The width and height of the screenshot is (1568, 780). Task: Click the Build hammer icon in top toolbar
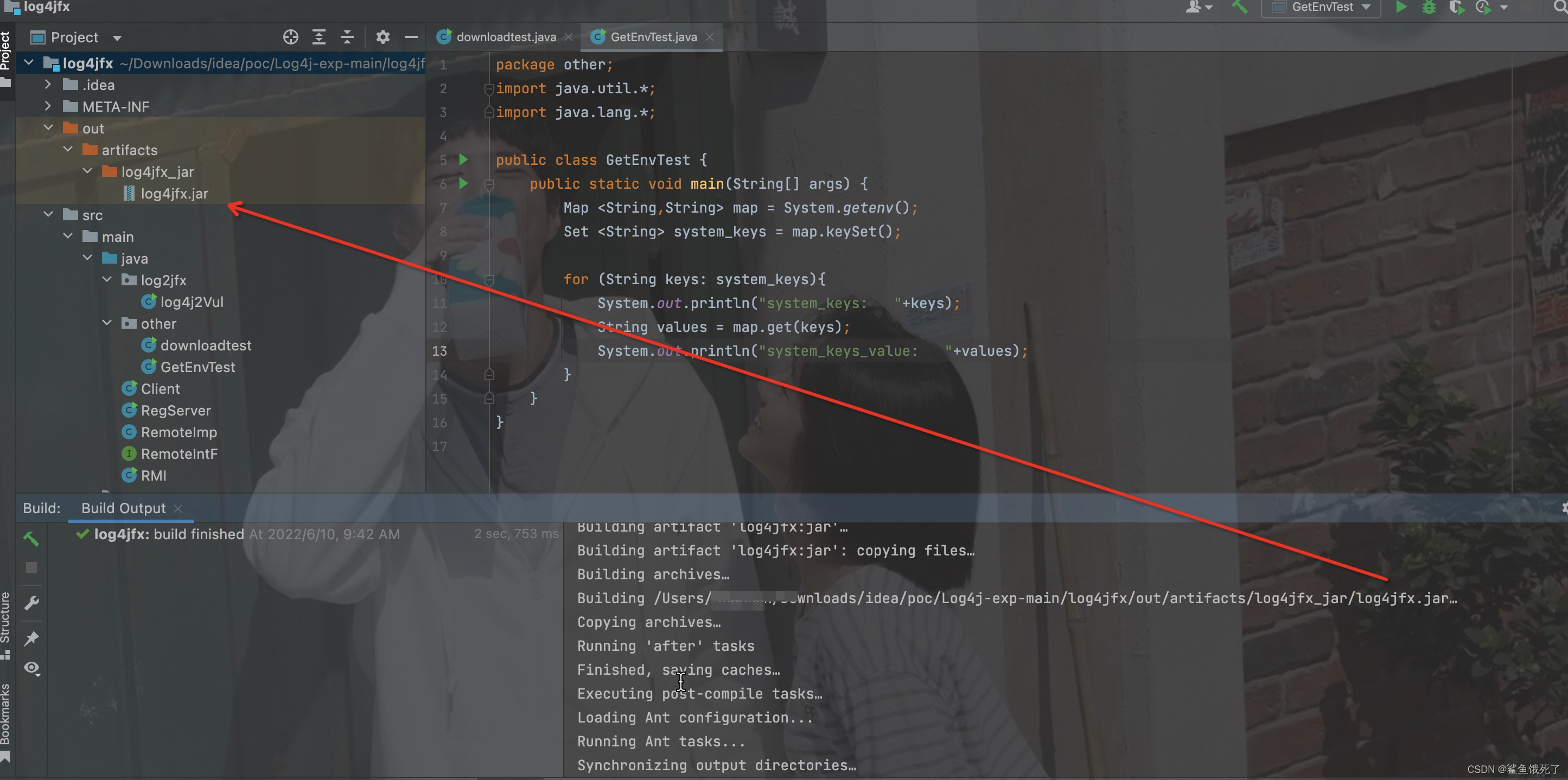[1239, 7]
